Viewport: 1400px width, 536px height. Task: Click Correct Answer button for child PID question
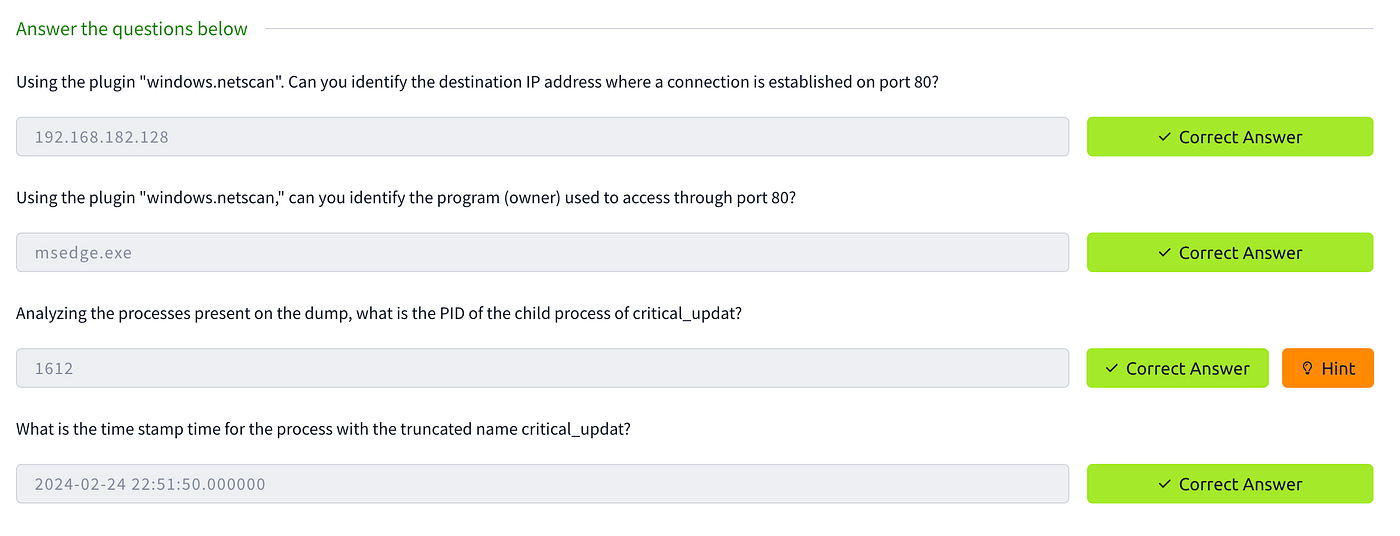point(1177,368)
